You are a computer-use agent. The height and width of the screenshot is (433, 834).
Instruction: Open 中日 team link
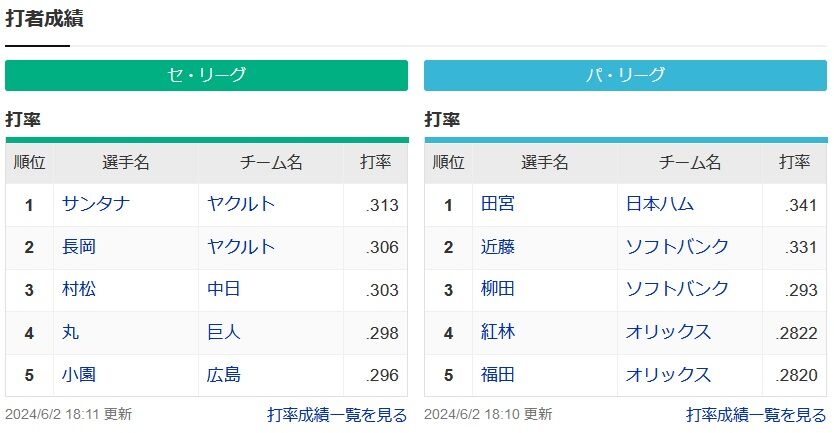coord(224,290)
